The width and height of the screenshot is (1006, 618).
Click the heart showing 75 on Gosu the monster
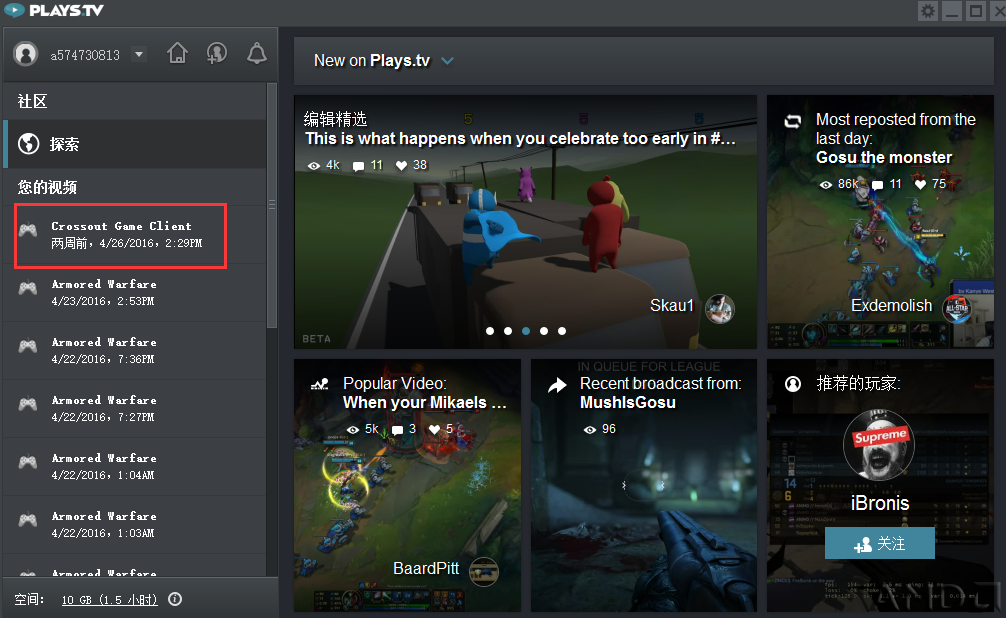920,185
